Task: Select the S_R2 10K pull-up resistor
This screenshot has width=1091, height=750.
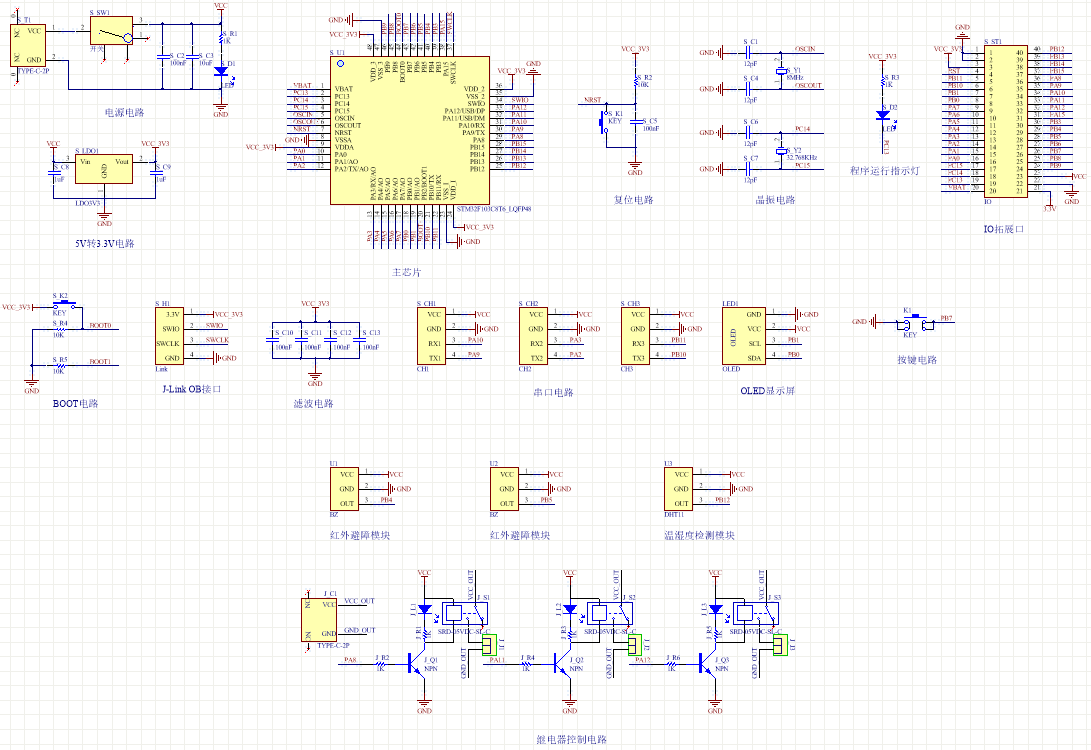Action: tap(635, 82)
